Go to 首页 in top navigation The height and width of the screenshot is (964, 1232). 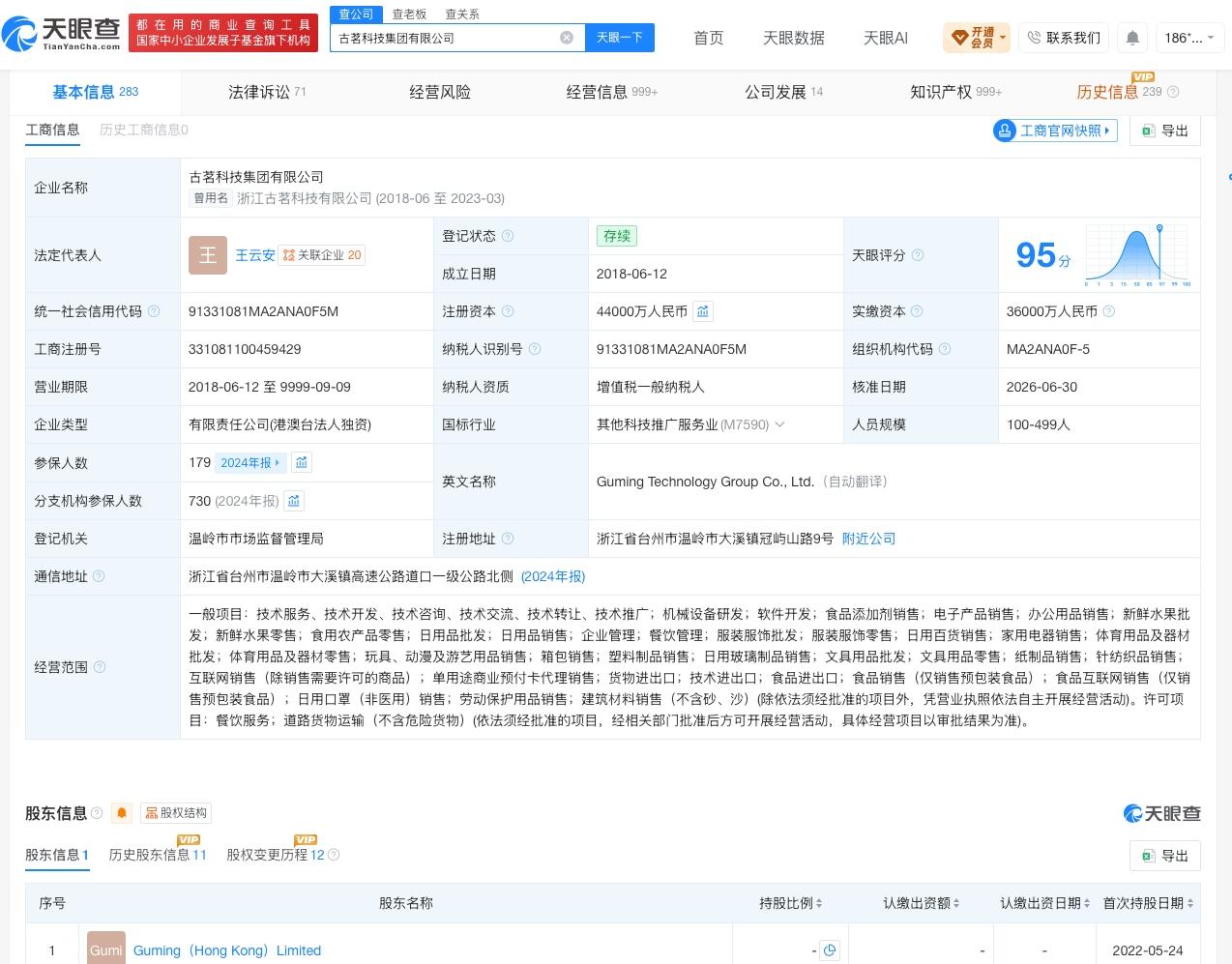click(x=709, y=38)
